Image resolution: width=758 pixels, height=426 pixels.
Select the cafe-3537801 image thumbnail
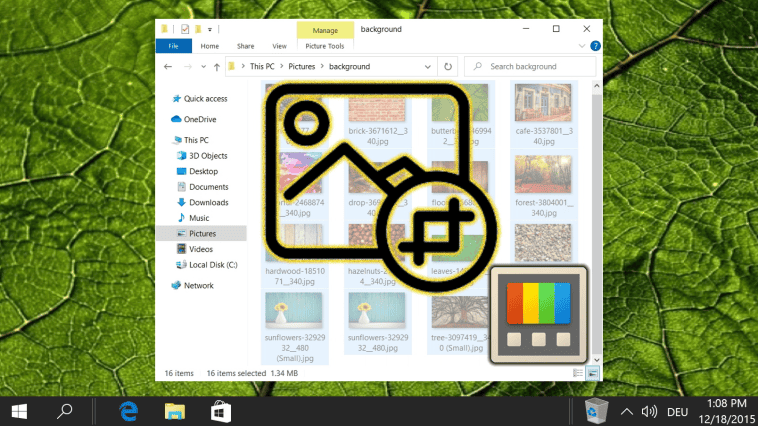pos(543,103)
